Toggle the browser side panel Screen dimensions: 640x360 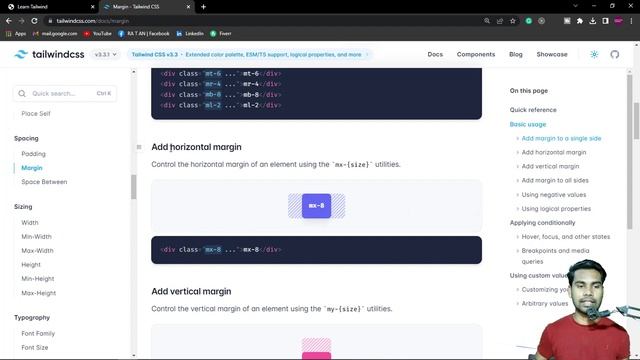605,21
